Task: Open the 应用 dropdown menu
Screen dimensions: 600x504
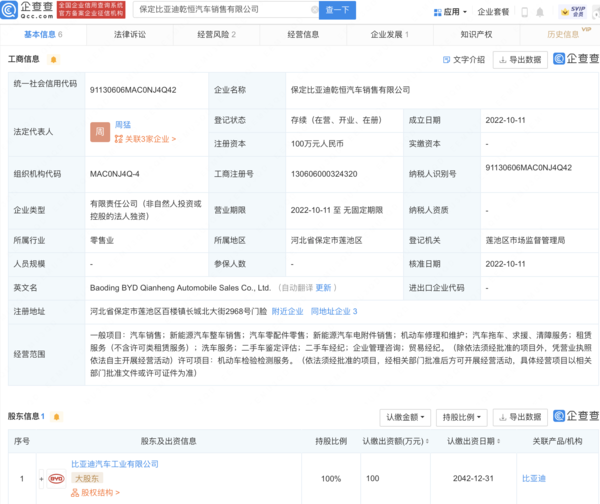Action: click(450, 12)
